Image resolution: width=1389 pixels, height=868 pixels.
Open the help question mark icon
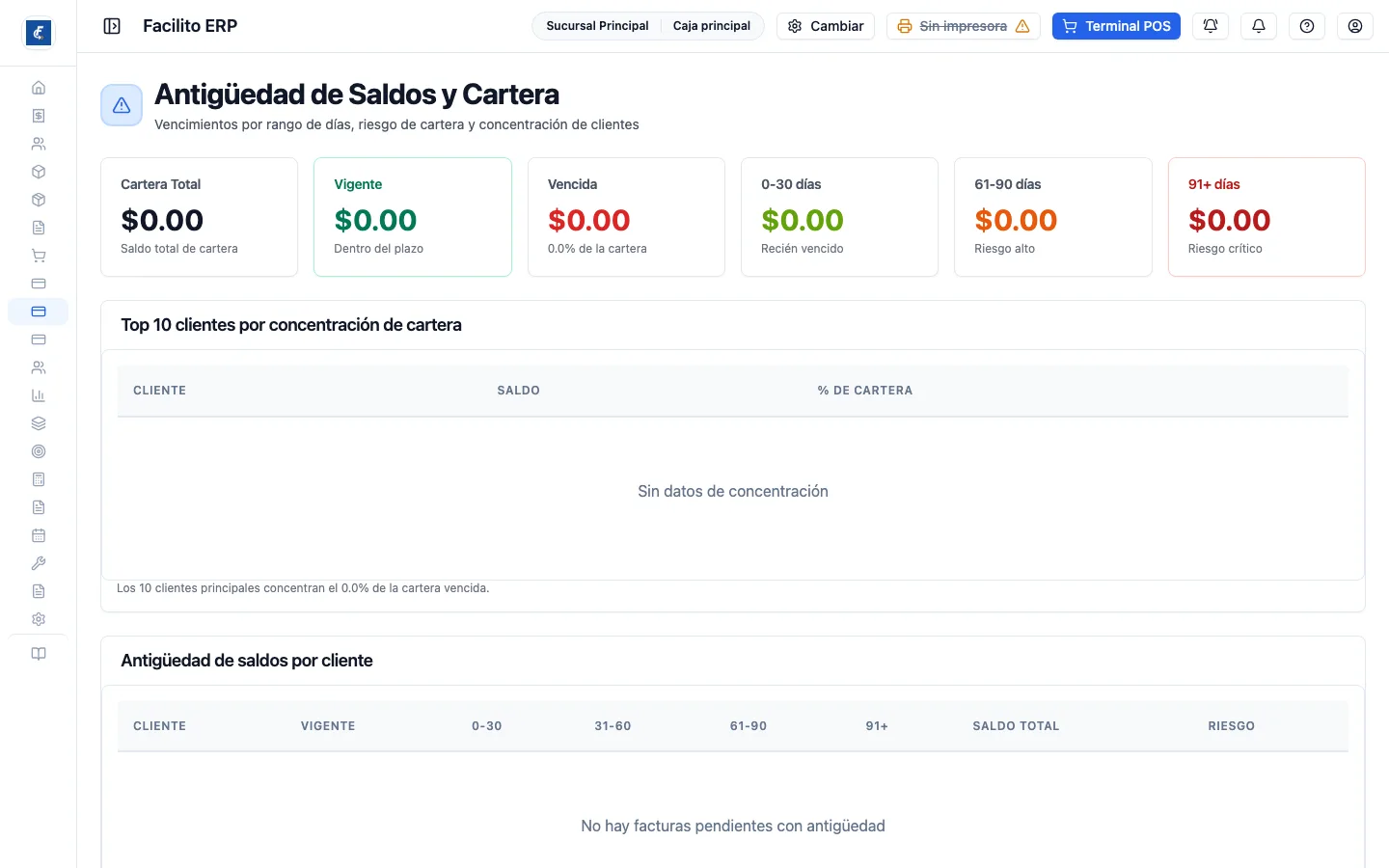[1307, 26]
